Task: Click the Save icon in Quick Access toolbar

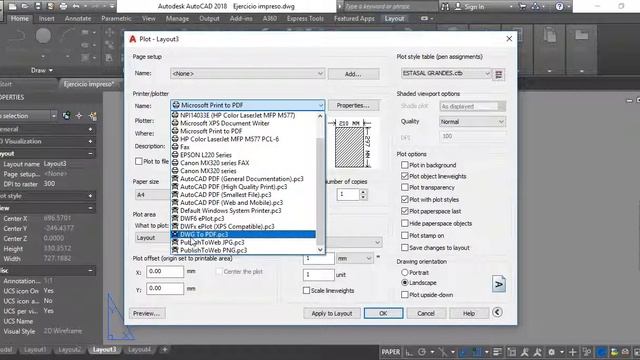Action: point(38,6)
